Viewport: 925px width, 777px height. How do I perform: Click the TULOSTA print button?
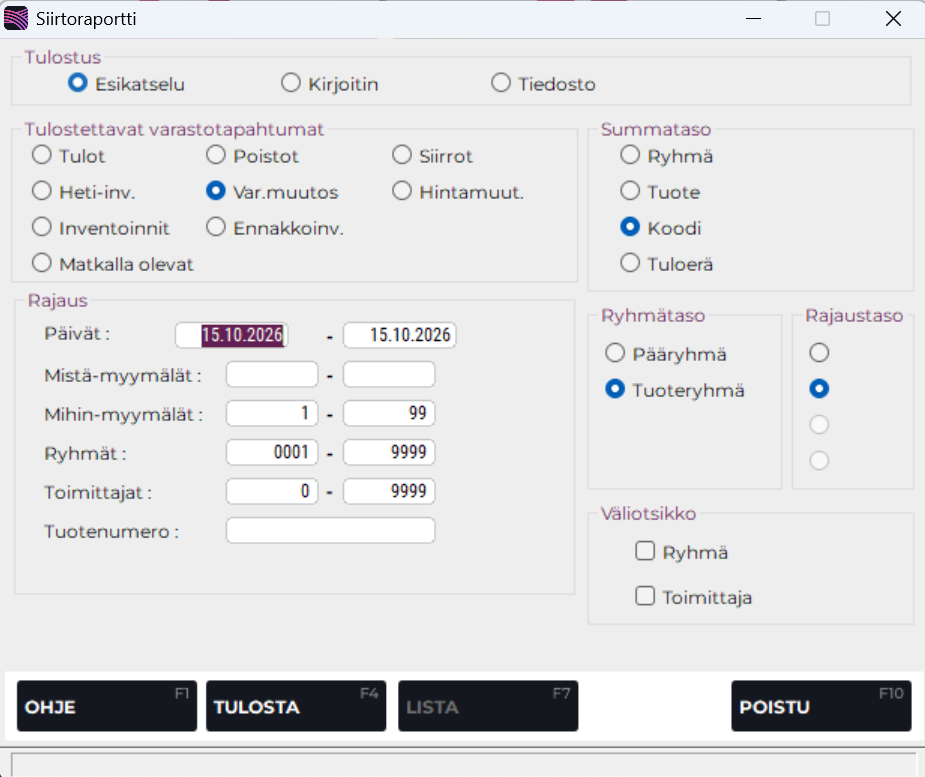pyautogui.click(x=296, y=706)
